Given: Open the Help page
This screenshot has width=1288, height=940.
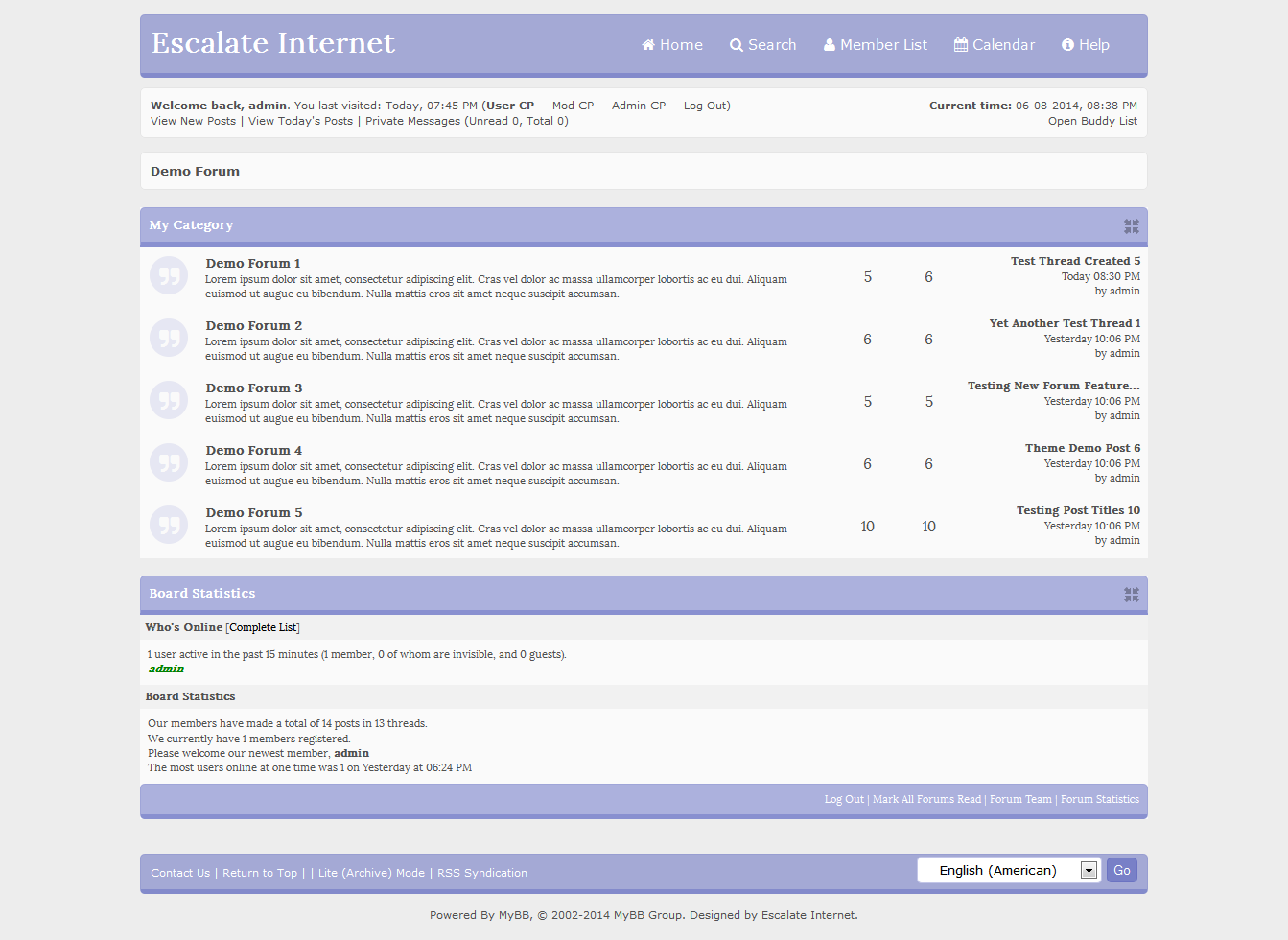Looking at the screenshot, I should 1086,45.
